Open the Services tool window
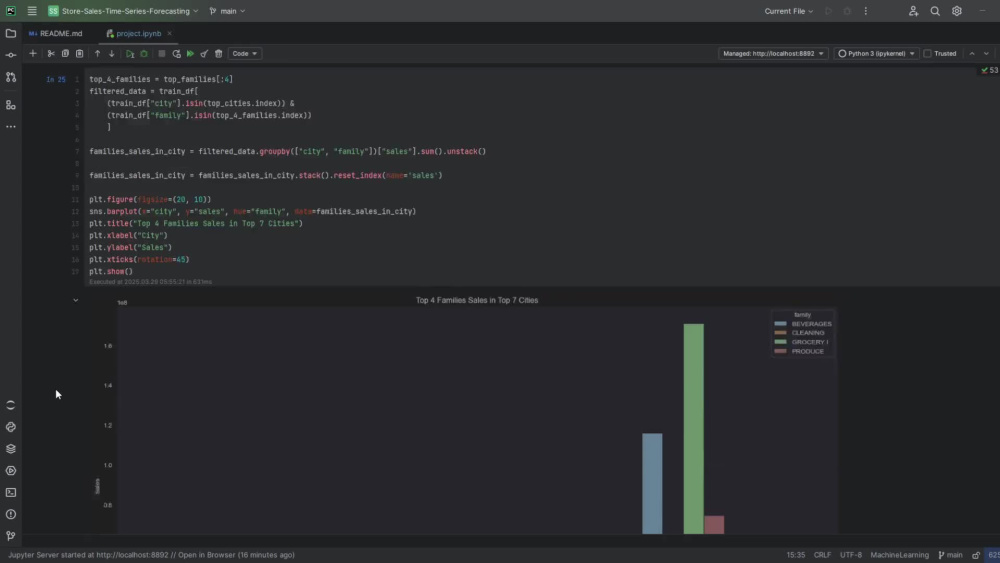Viewport: 1000px width, 563px height. click(11, 471)
